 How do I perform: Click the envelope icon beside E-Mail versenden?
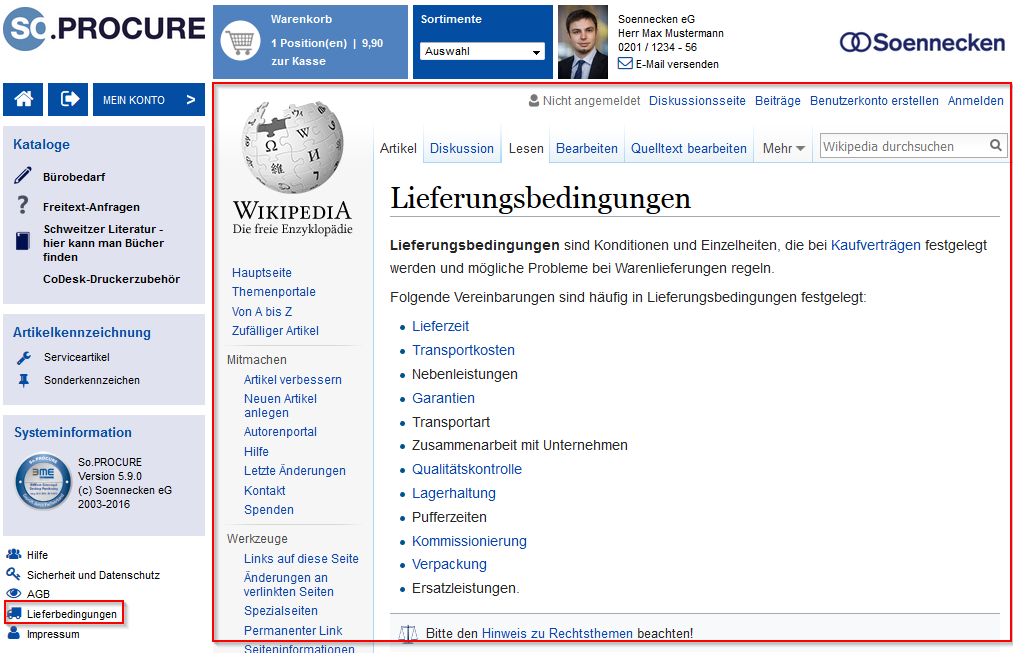pyautogui.click(x=625, y=63)
